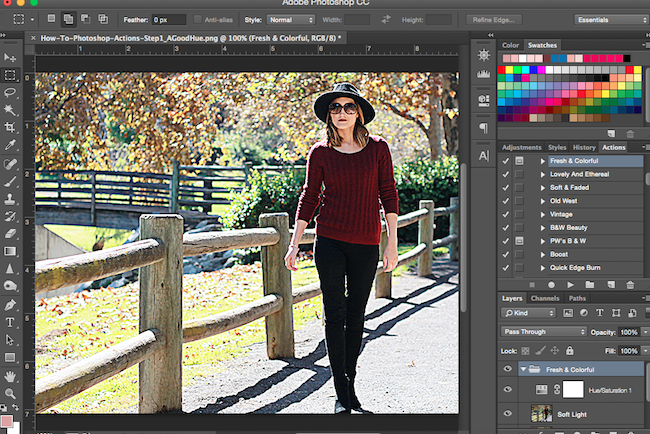Viewport: 650px width, 434px height.
Task: Select the Crop tool in the toolbar
Action: point(10,127)
